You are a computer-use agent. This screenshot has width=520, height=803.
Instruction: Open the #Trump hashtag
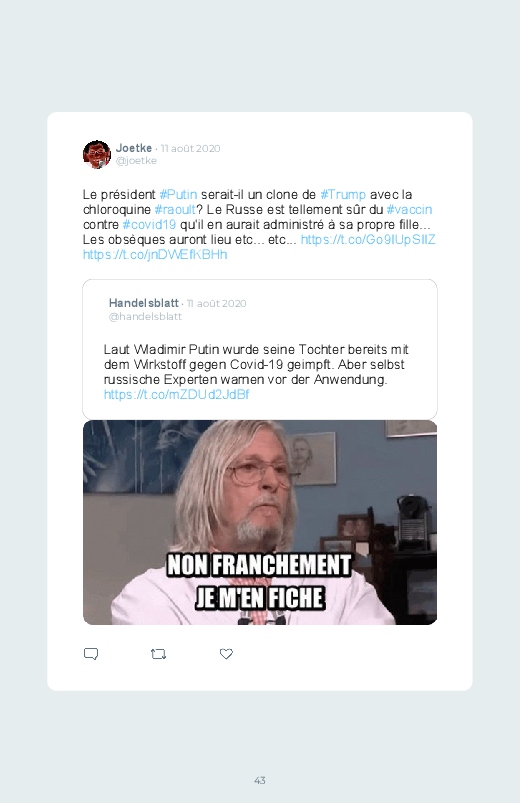343,195
